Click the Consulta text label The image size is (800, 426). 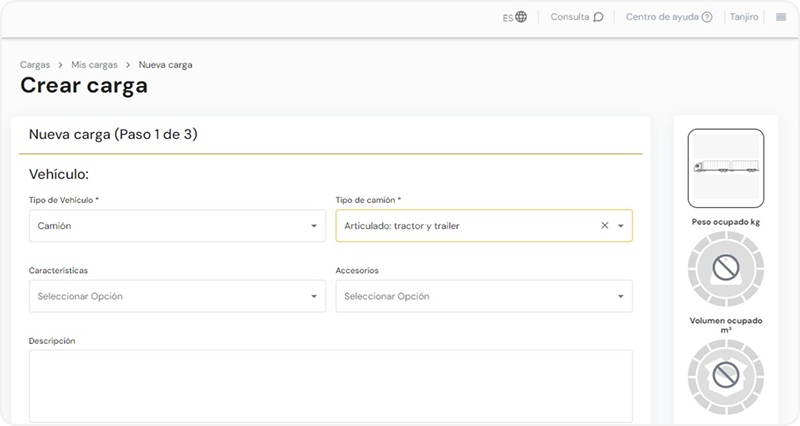pyautogui.click(x=570, y=17)
